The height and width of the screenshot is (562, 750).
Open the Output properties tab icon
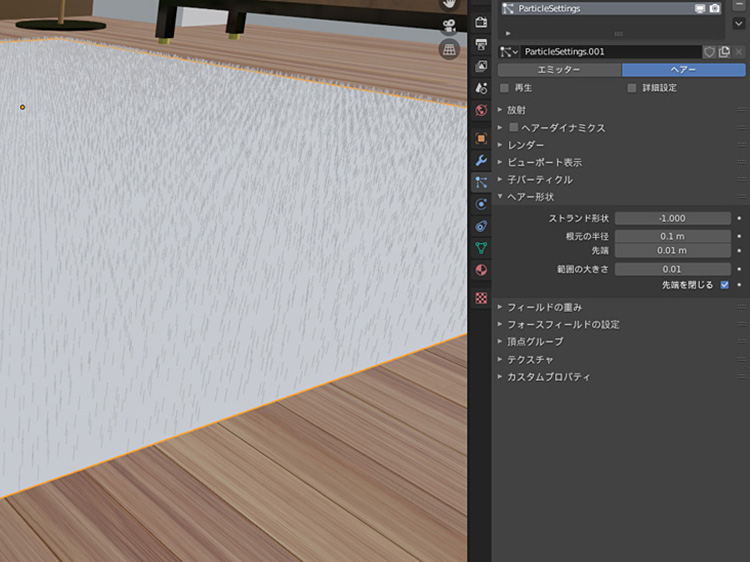point(481,45)
